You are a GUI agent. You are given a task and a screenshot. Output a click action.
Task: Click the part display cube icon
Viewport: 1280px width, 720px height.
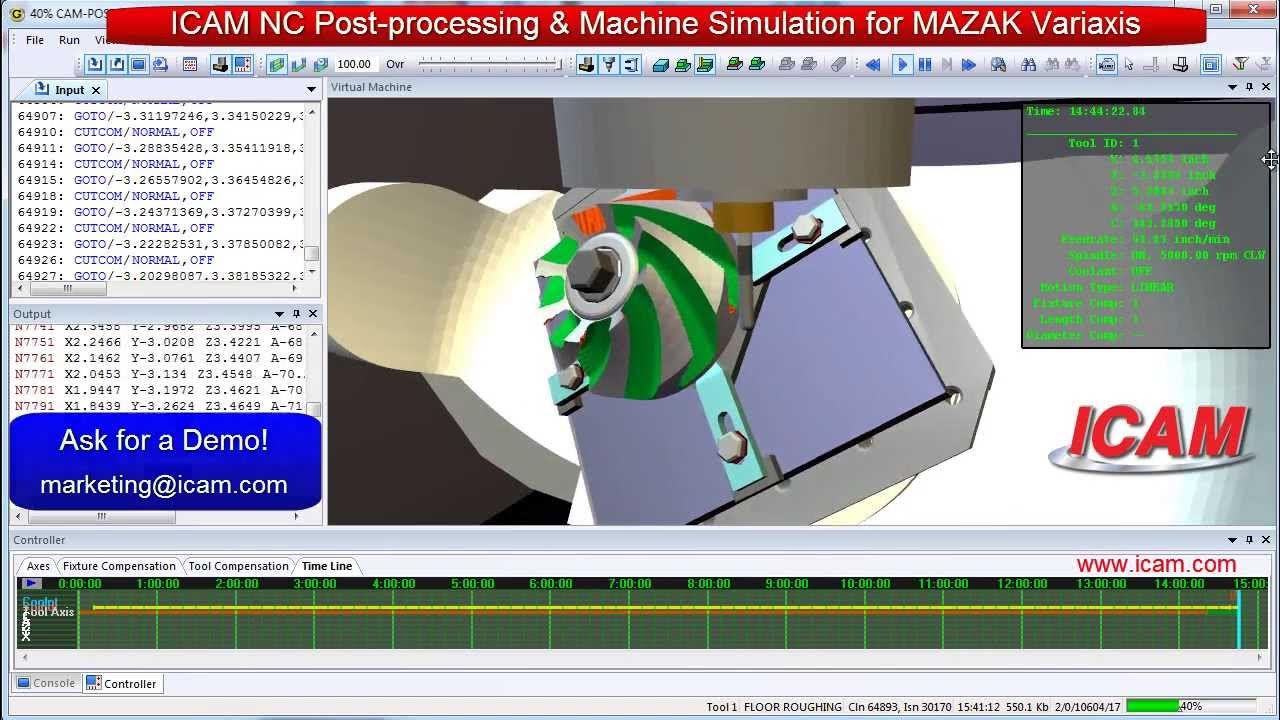[x=320, y=65]
